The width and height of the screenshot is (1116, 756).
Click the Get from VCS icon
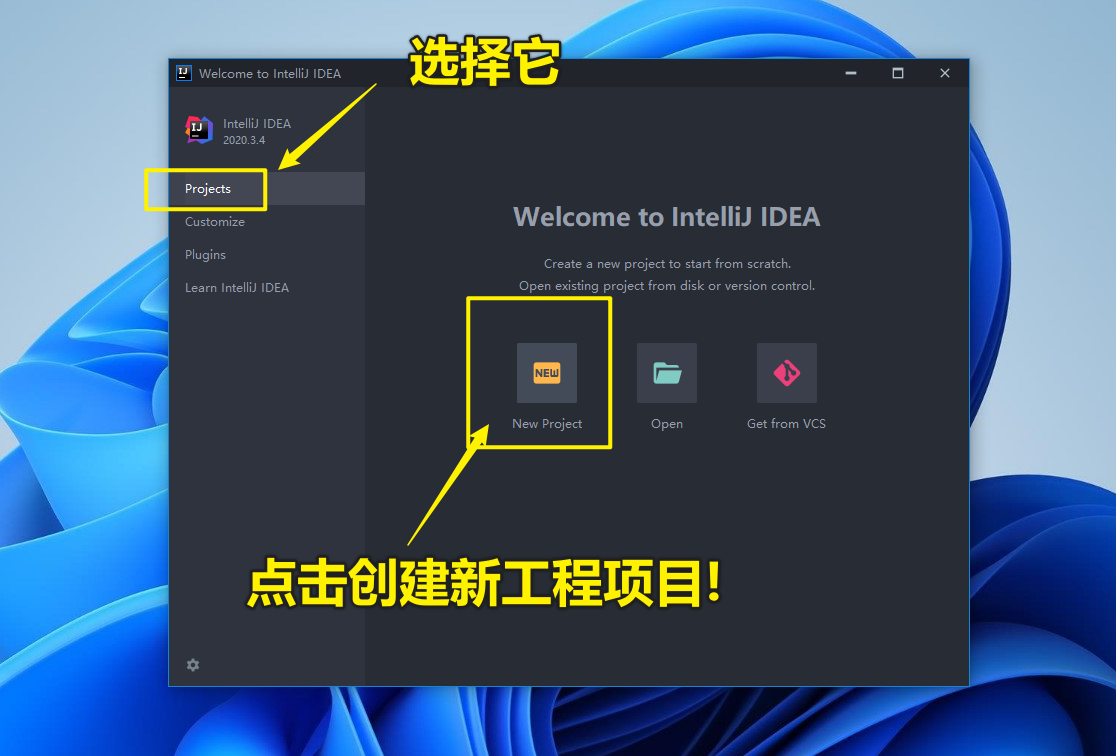(786, 373)
